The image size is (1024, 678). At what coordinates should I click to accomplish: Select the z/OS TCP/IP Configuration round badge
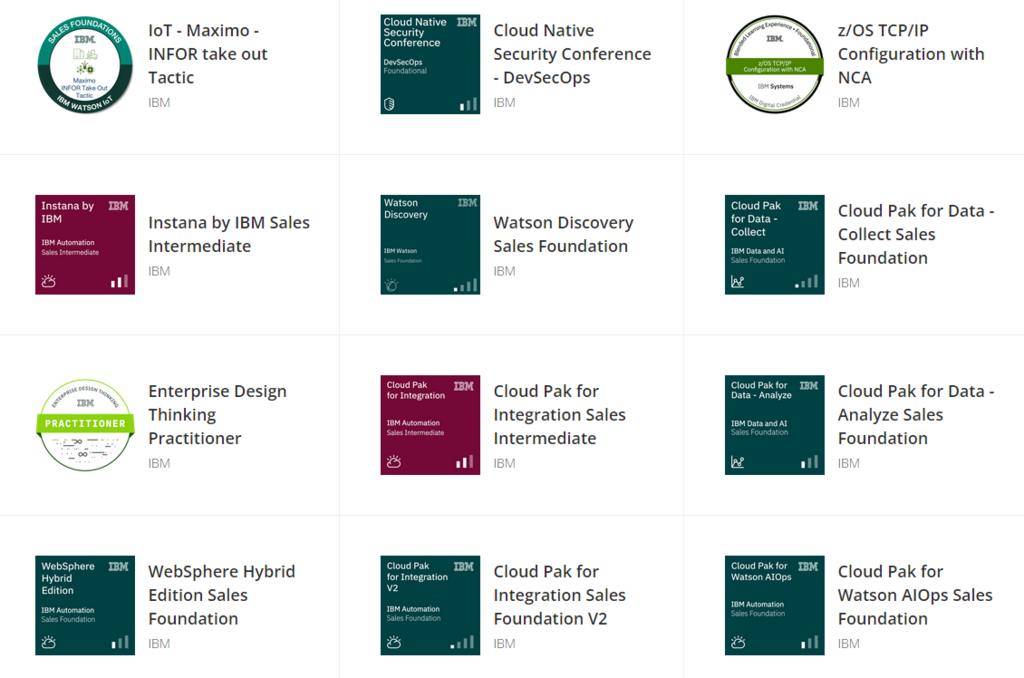tap(774, 64)
